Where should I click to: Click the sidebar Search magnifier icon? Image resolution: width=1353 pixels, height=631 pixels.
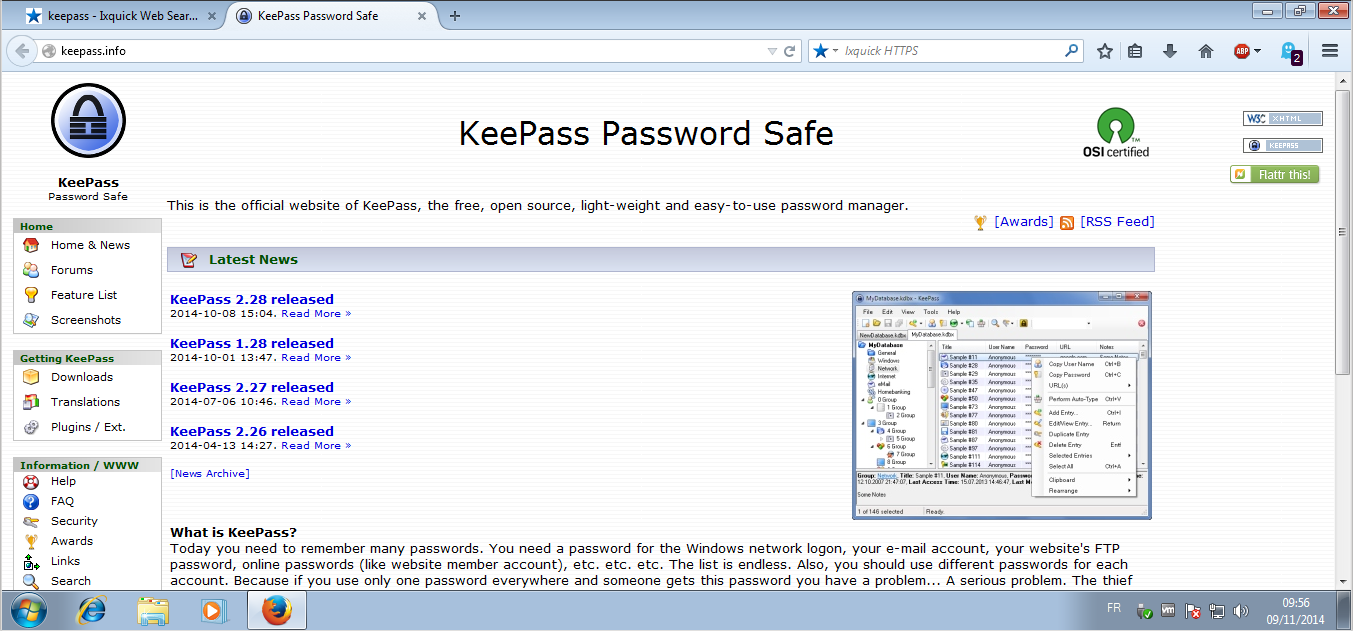(31, 581)
